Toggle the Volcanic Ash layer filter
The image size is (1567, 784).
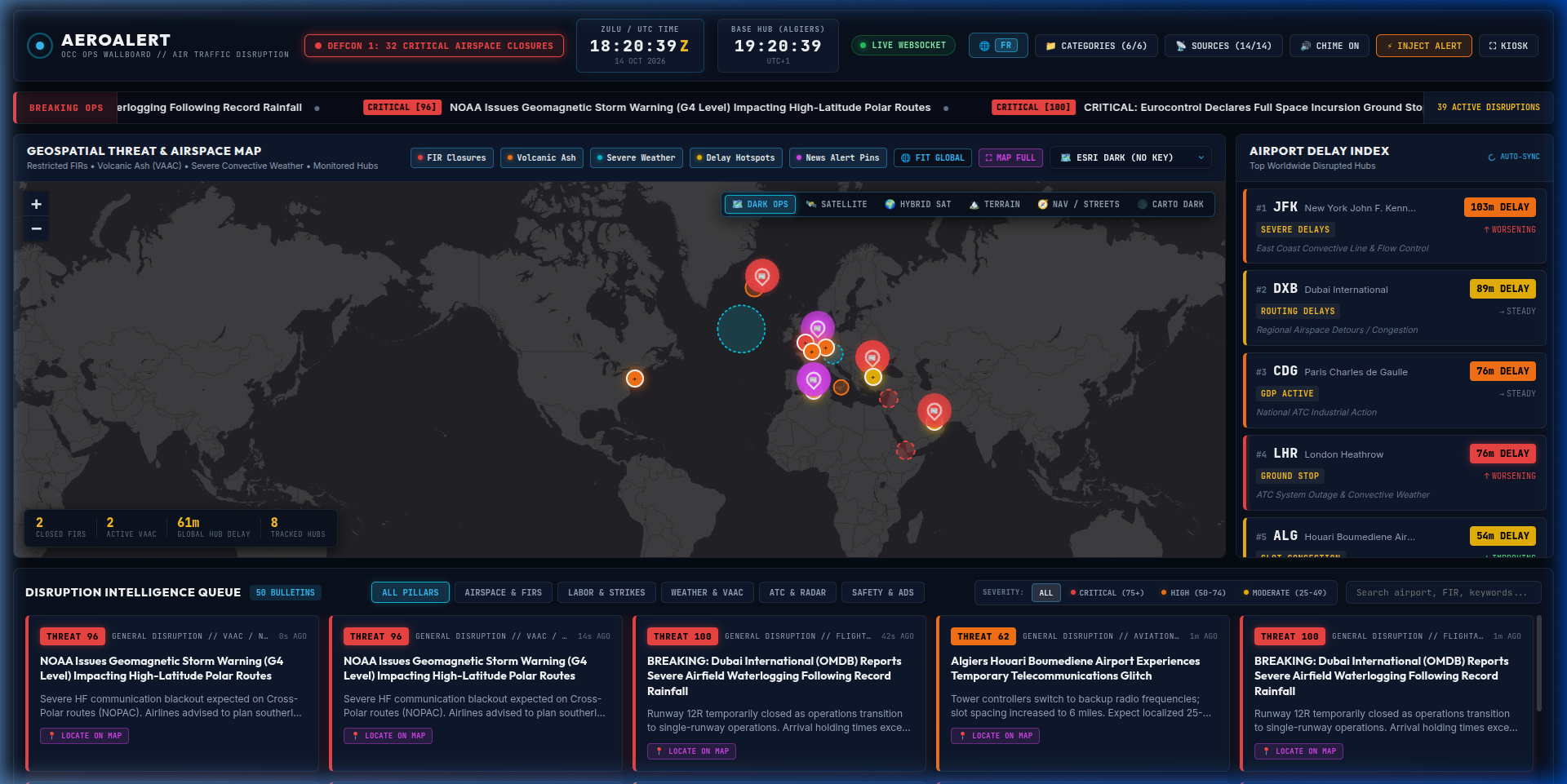[x=541, y=158]
